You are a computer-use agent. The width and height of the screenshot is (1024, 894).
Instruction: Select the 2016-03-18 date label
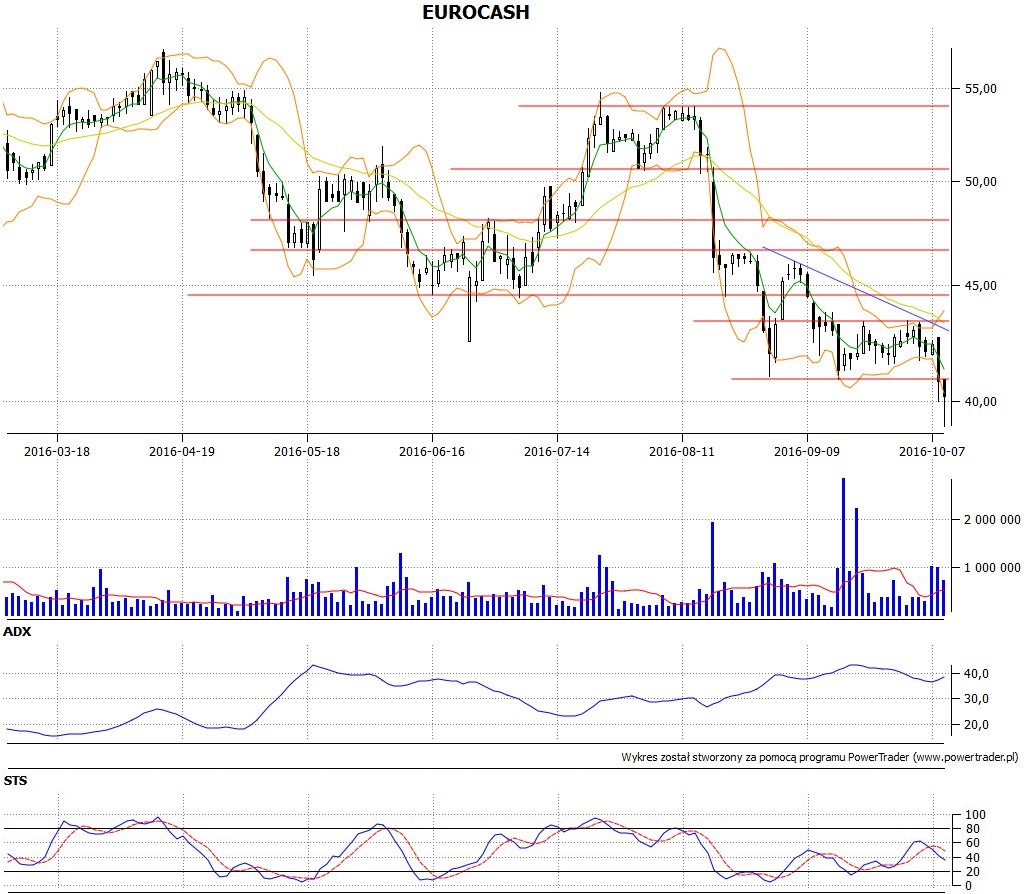coord(57,451)
